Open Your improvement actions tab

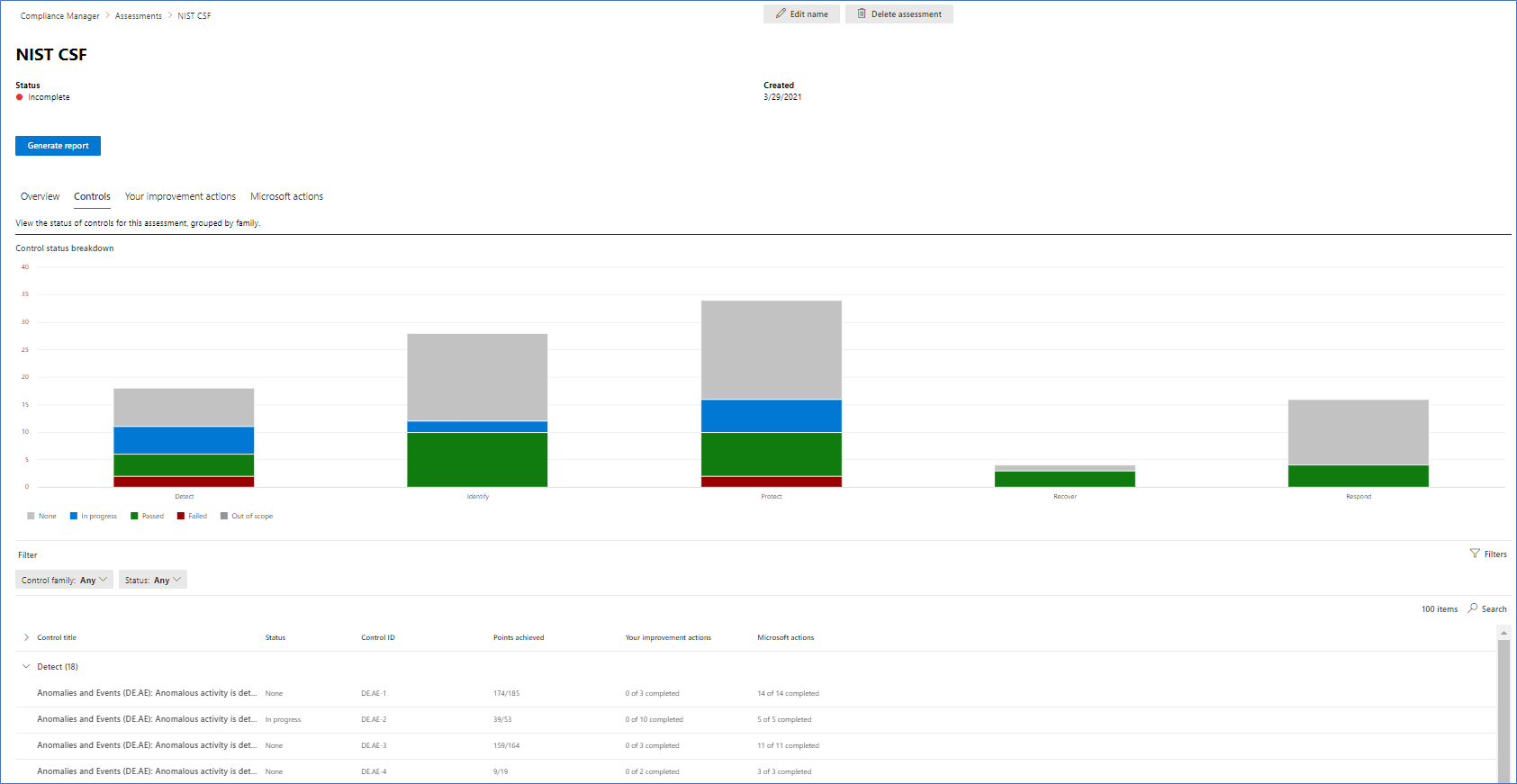click(x=180, y=196)
